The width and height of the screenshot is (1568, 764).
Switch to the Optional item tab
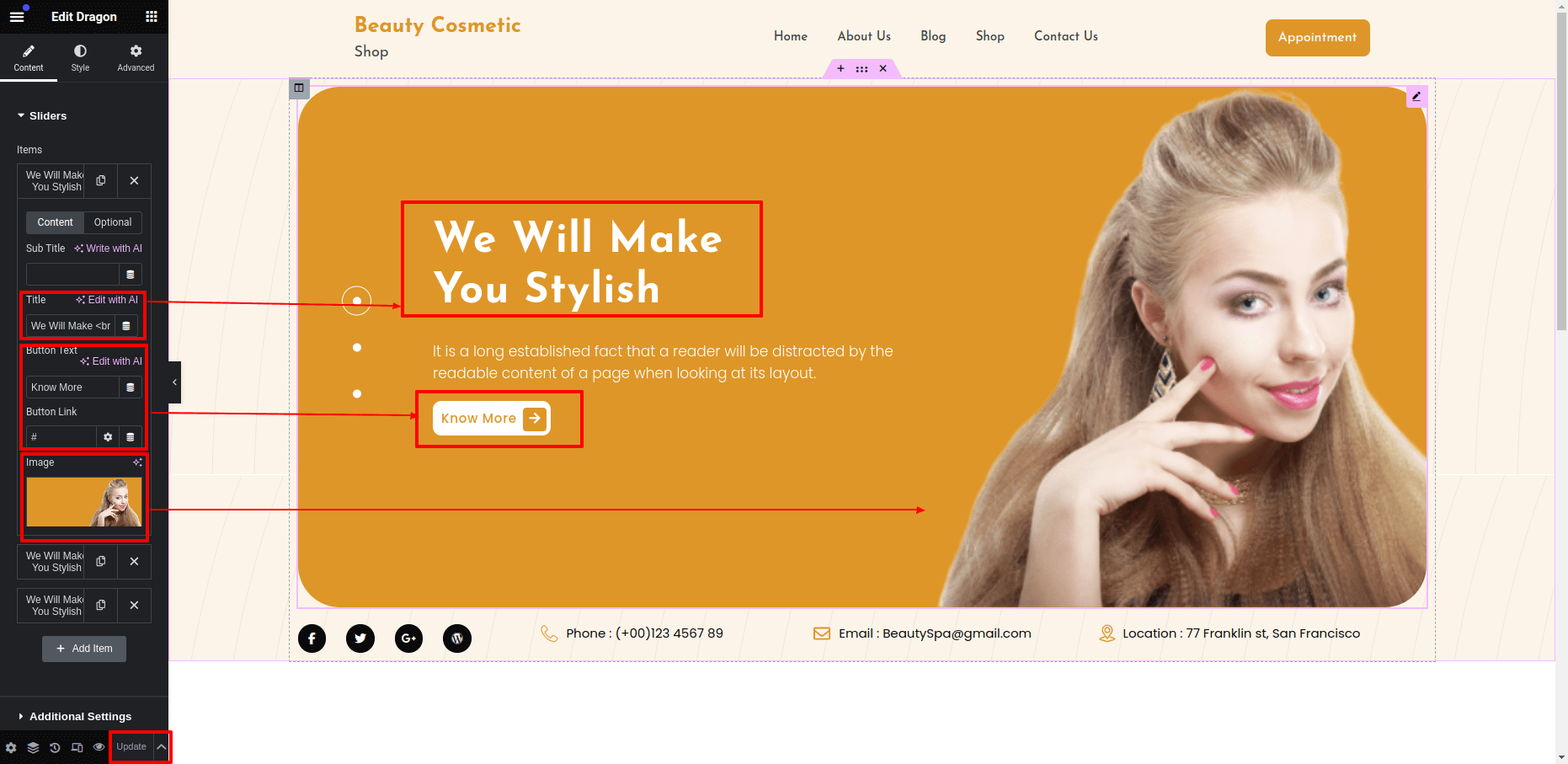pyautogui.click(x=113, y=222)
